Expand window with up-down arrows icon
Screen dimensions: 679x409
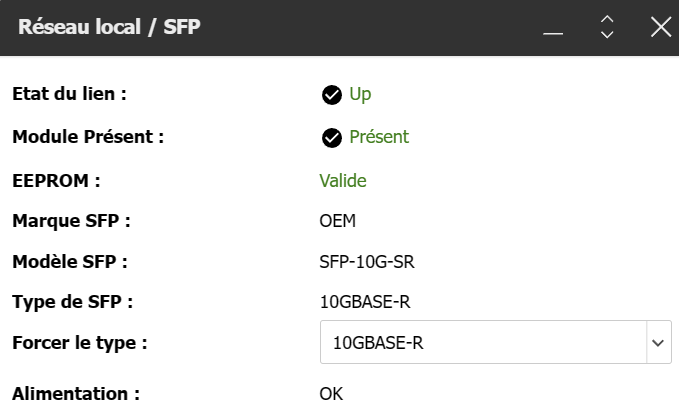[x=607, y=27]
